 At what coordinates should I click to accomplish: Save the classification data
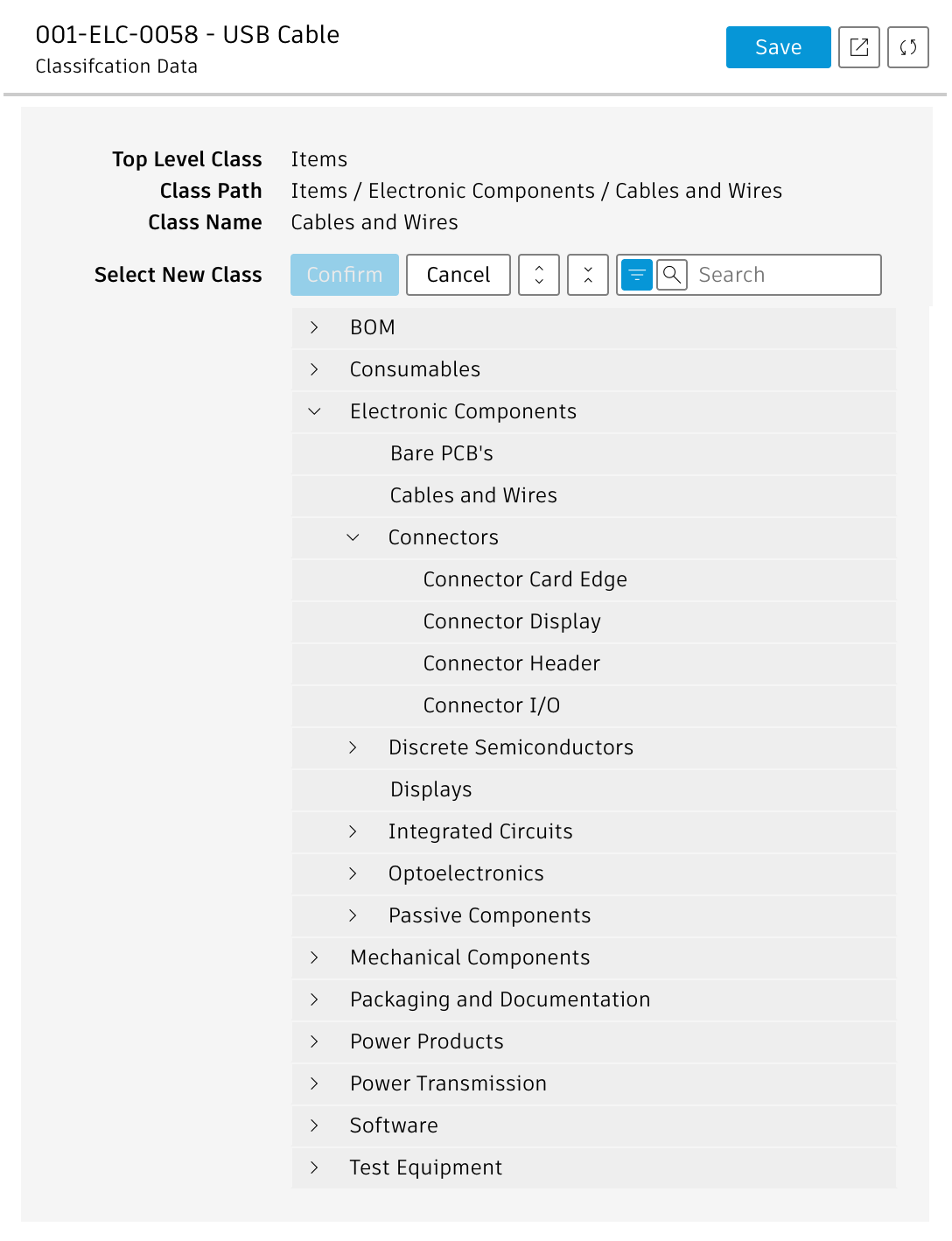(778, 47)
